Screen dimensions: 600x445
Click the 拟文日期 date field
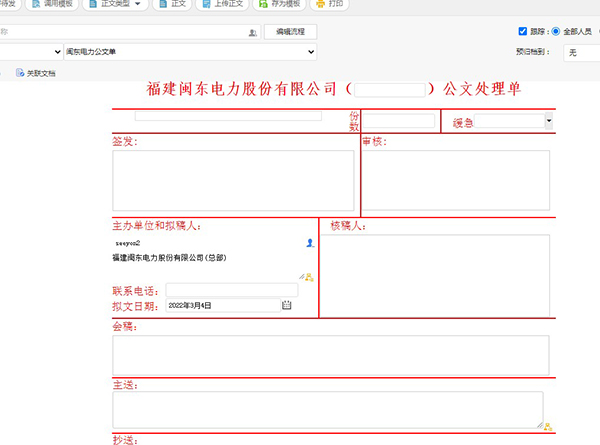pyautogui.click(x=223, y=305)
